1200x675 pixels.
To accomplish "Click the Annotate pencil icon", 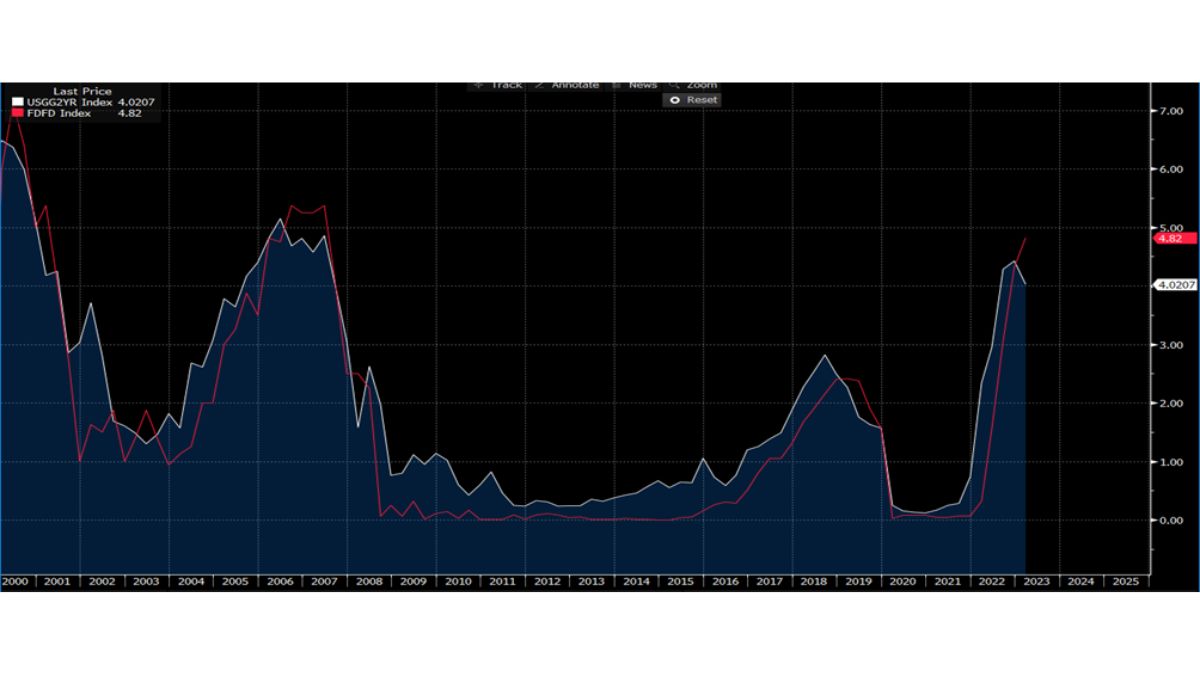I will 539,85.
